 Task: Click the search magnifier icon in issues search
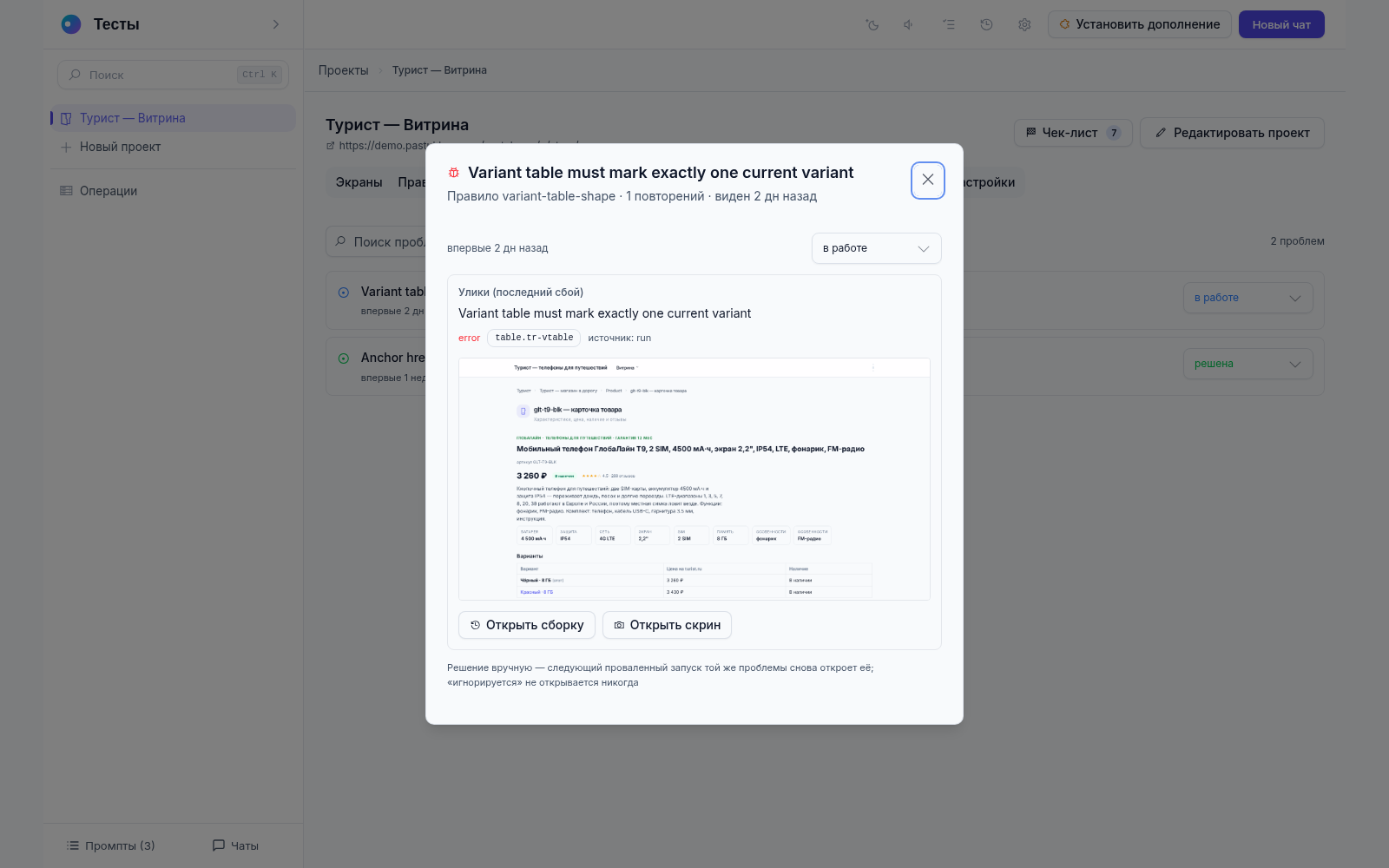pos(340,241)
